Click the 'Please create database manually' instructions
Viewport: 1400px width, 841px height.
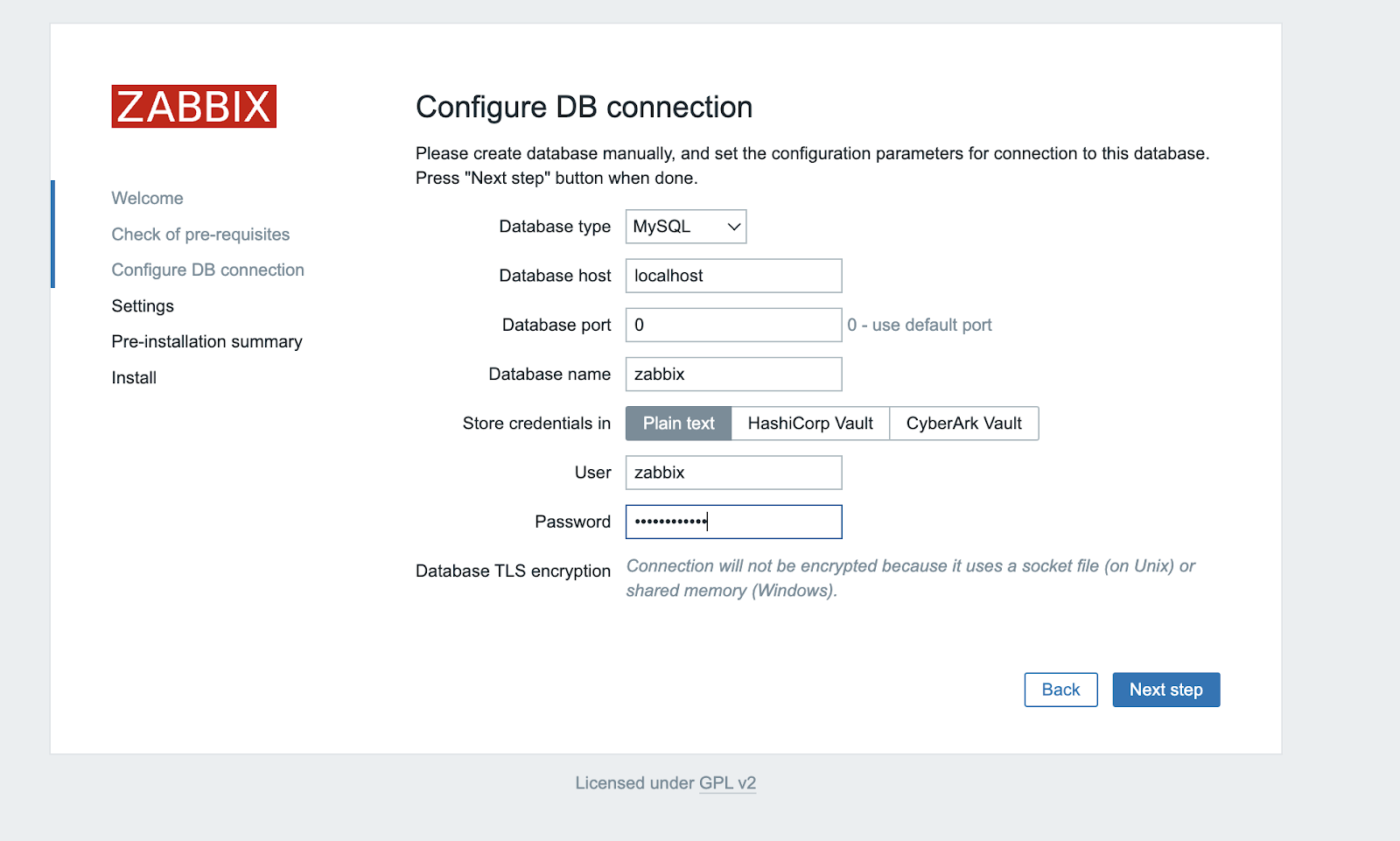[x=812, y=165]
